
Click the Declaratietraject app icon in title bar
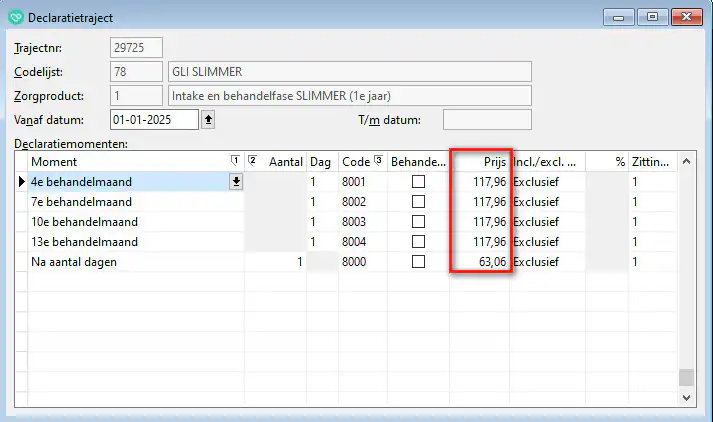(15, 15)
